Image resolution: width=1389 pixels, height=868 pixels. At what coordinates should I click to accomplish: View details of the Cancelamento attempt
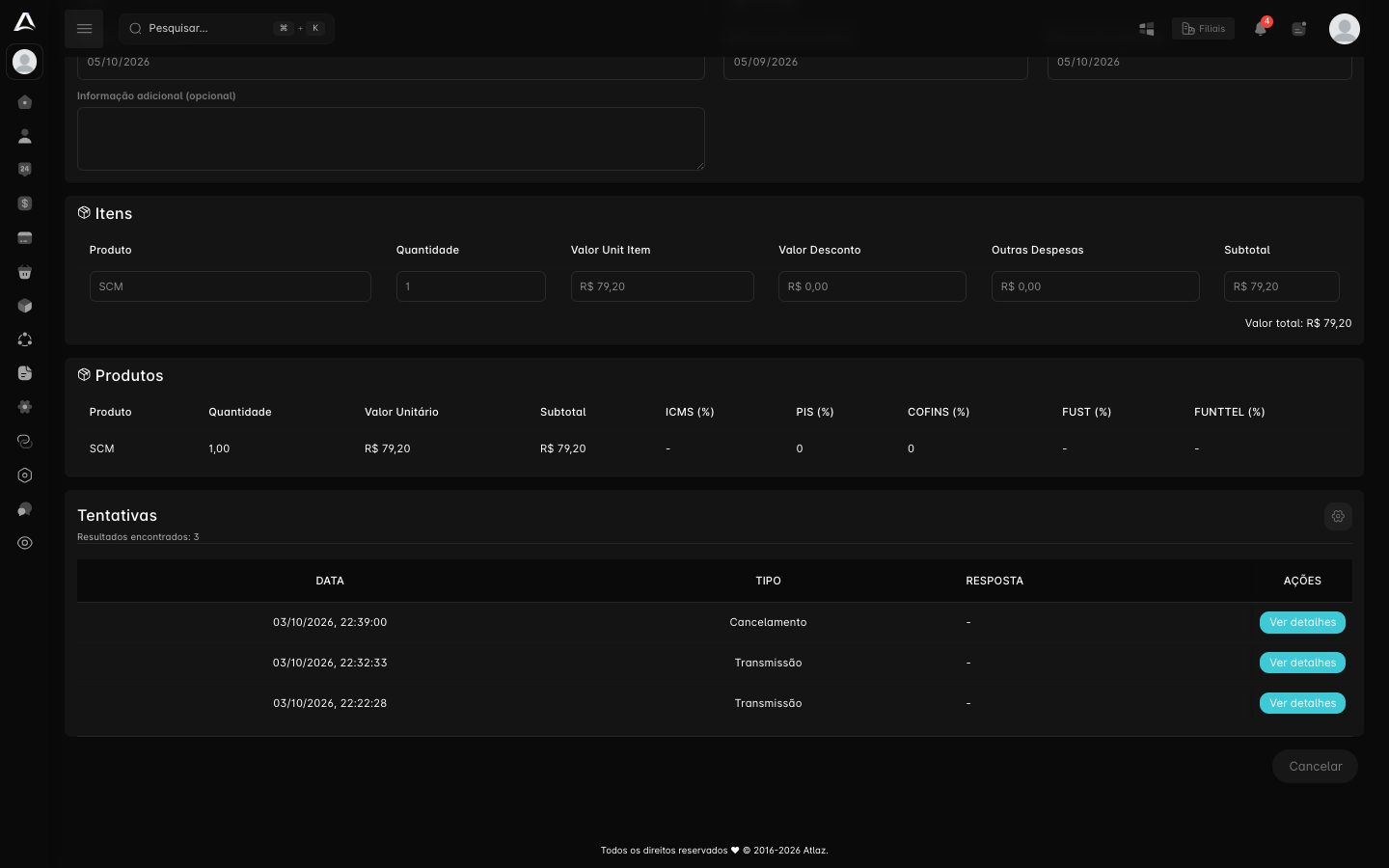(x=1302, y=622)
